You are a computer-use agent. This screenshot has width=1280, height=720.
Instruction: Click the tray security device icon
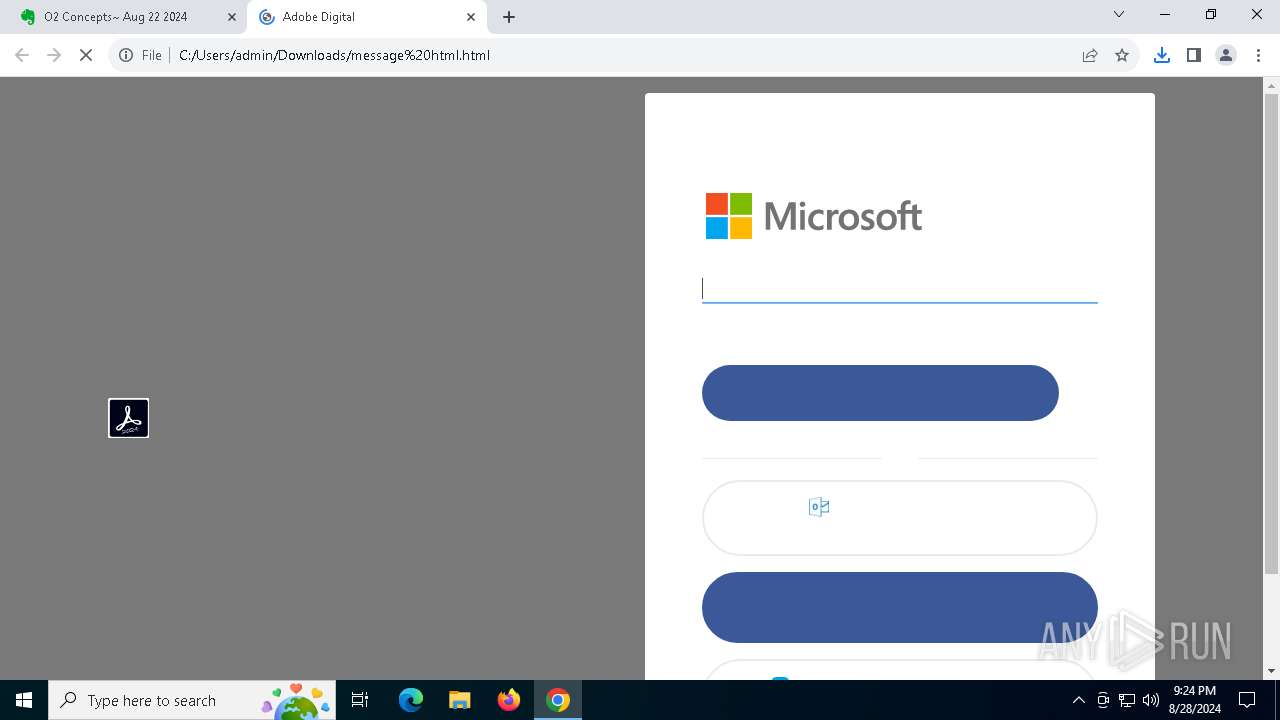(1103, 700)
